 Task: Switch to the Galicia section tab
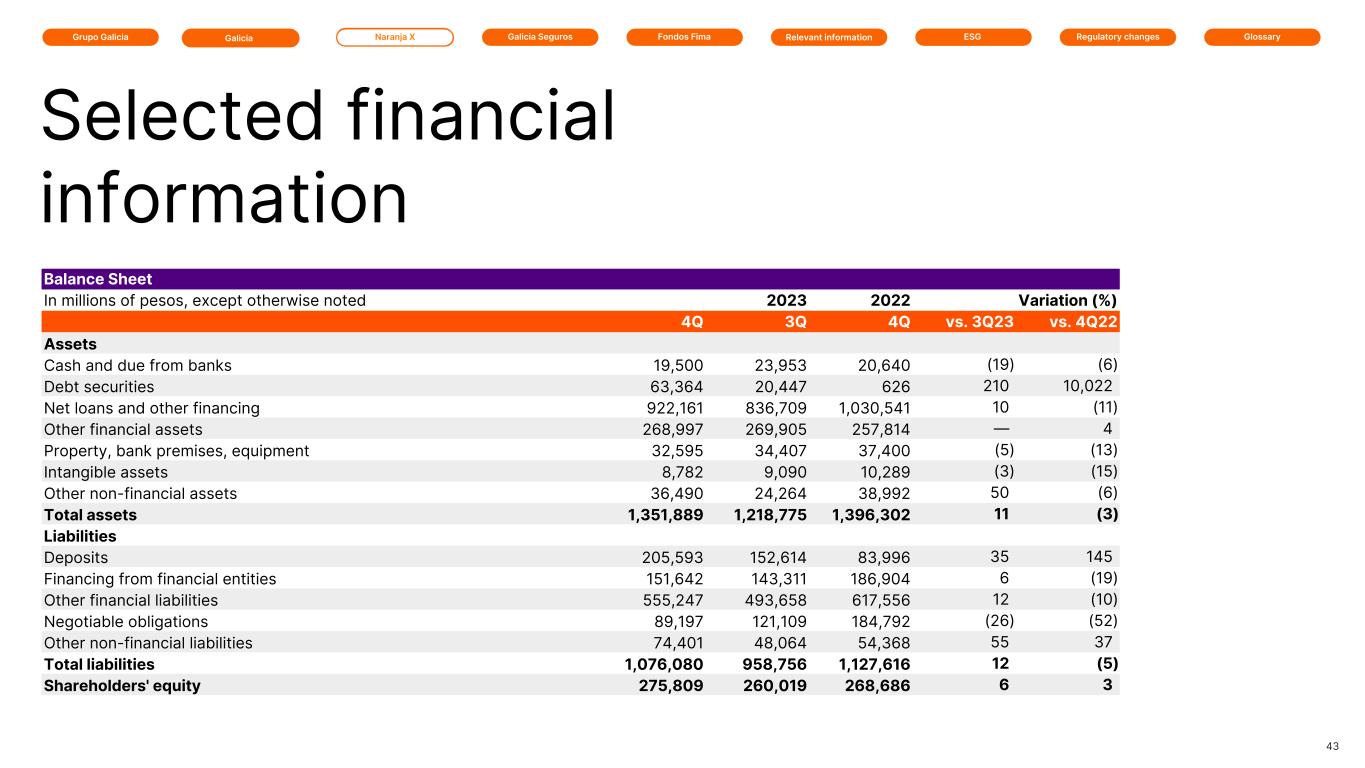tap(240, 38)
